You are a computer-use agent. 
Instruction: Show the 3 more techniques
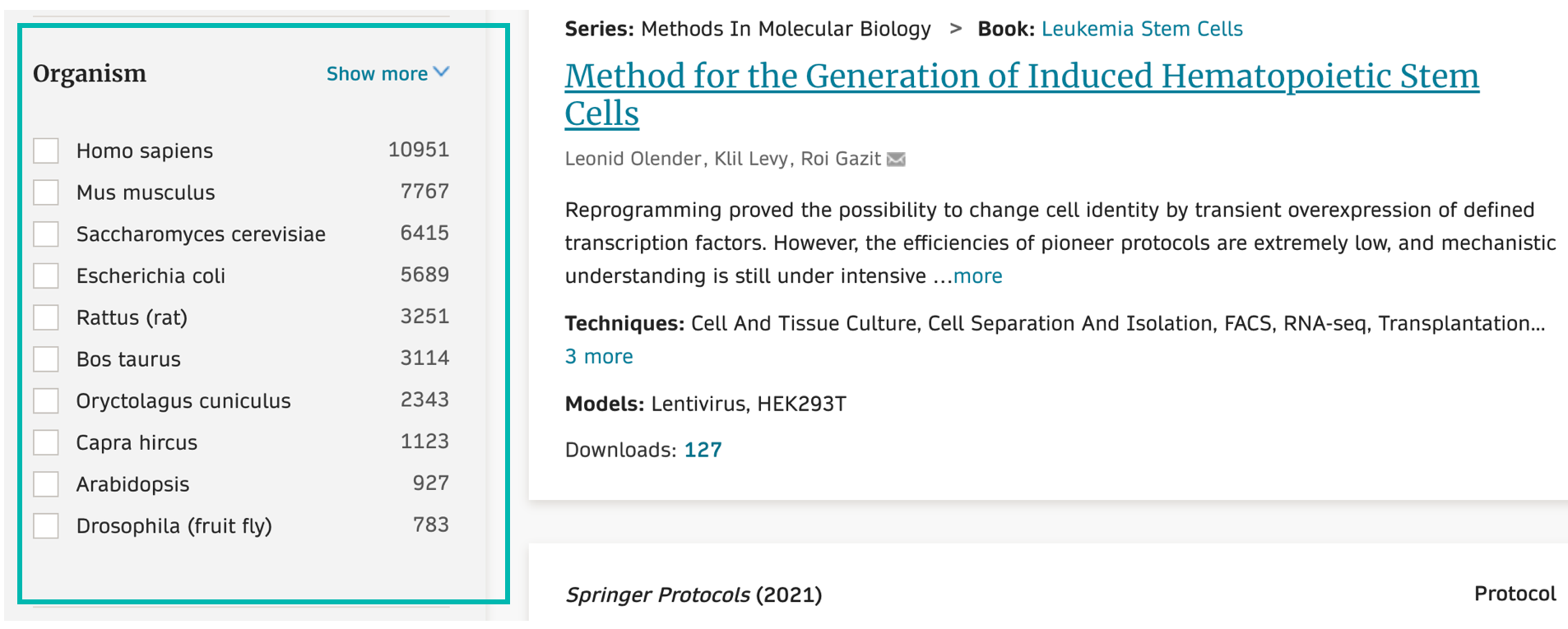599,357
